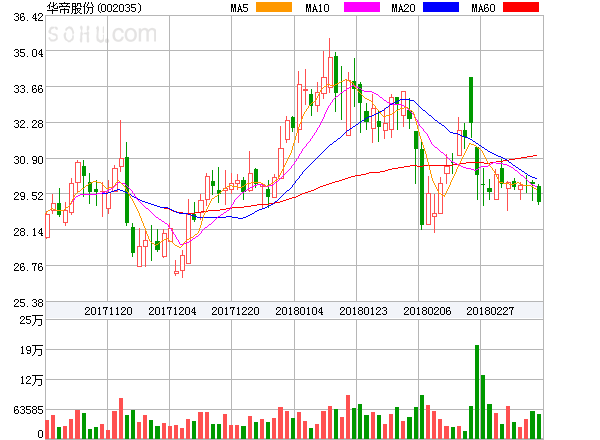Click the MA5 legend label
Image resolution: width=600 pixels, height=440 pixels.
point(240,8)
